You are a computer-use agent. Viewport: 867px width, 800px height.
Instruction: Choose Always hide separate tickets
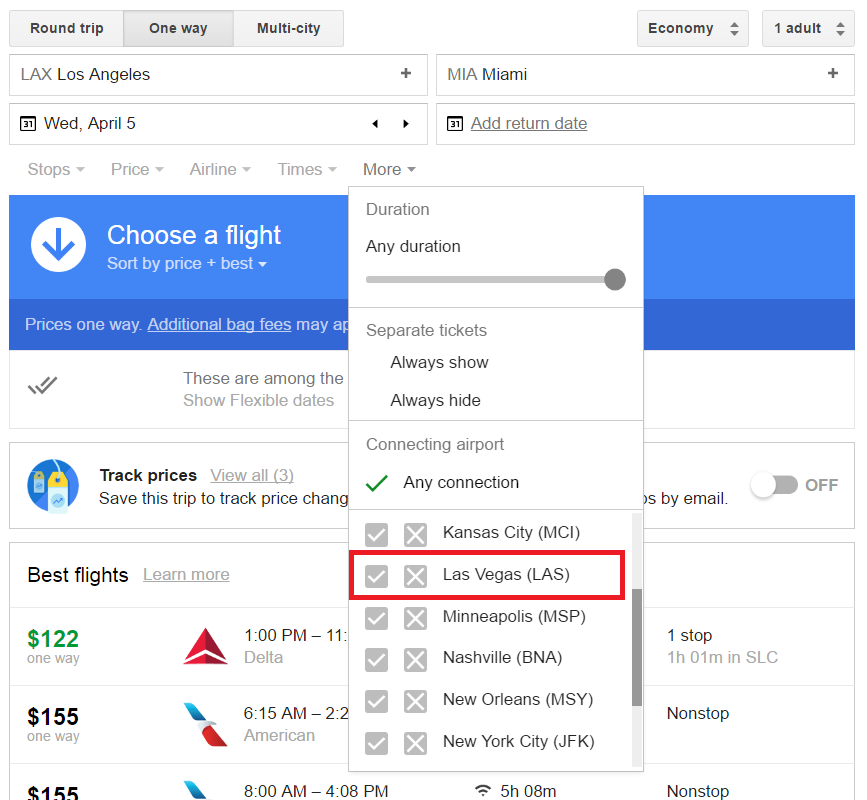[x=435, y=400]
